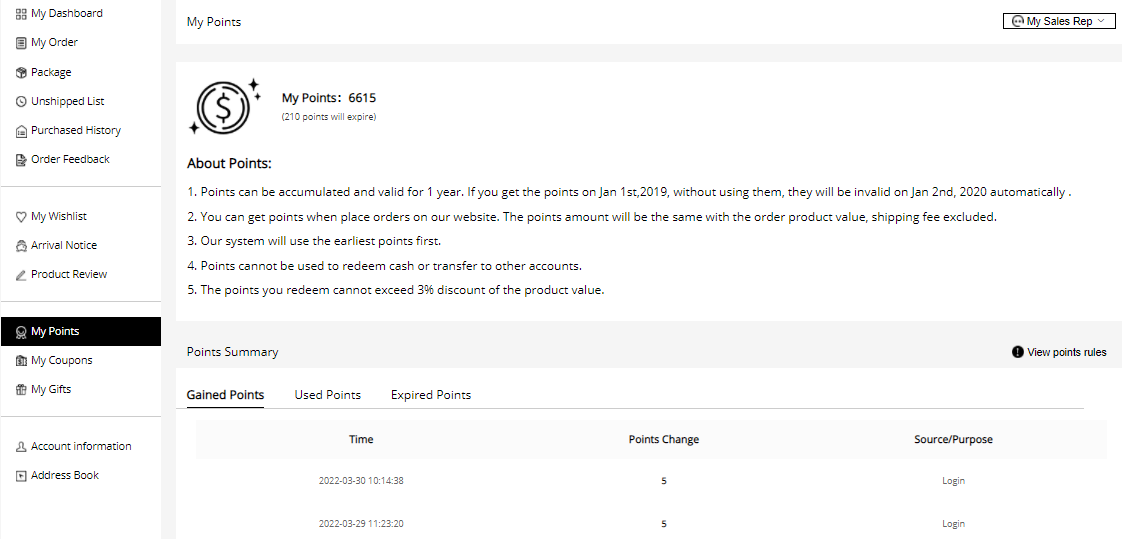This screenshot has width=1122, height=539.
Task: Open Order Feedback from sidebar
Action: tap(70, 160)
